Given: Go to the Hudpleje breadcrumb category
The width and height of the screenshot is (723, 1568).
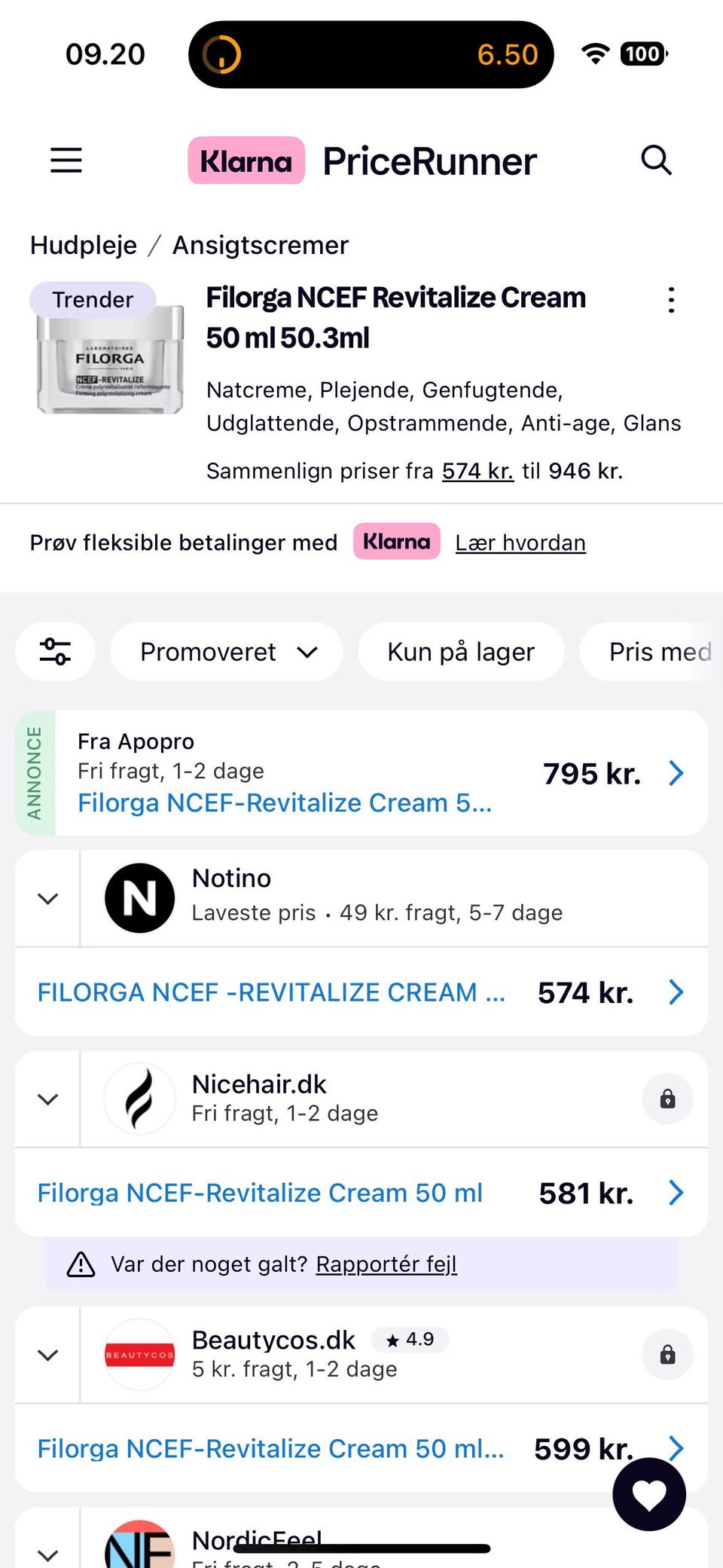Looking at the screenshot, I should tap(84, 246).
